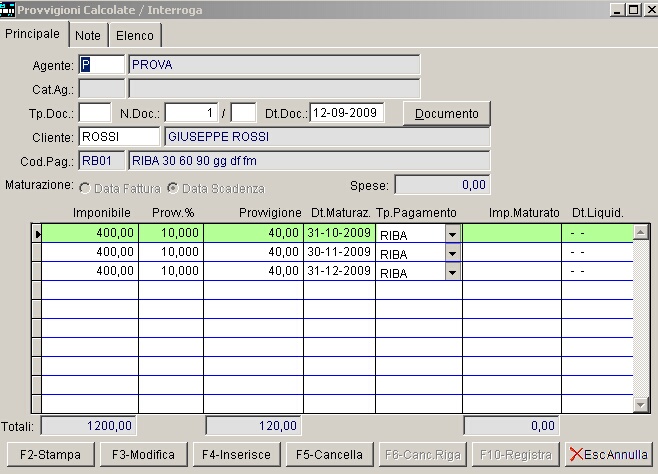The height and width of the screenshot is (474, 658).
Task: Click the GIUSEPPE ROSSI name field
Action: click(327, 137)
